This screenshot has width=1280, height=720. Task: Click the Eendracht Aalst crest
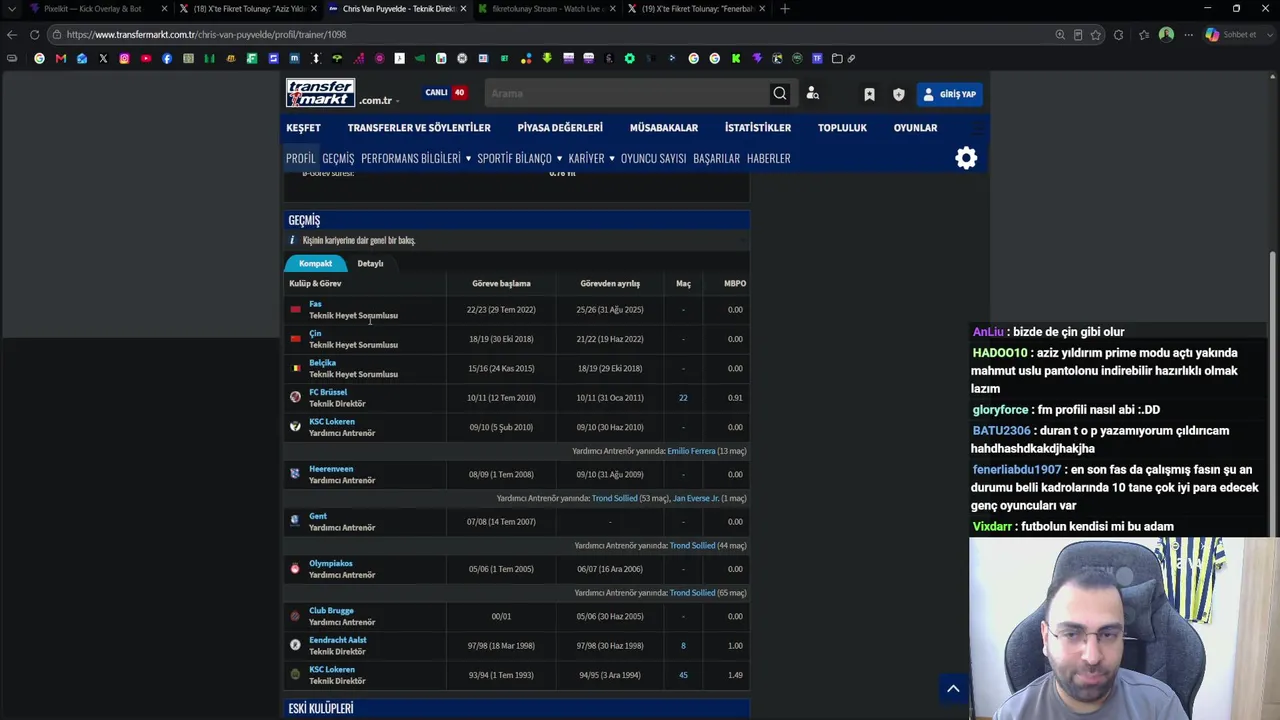pos(295,645)
